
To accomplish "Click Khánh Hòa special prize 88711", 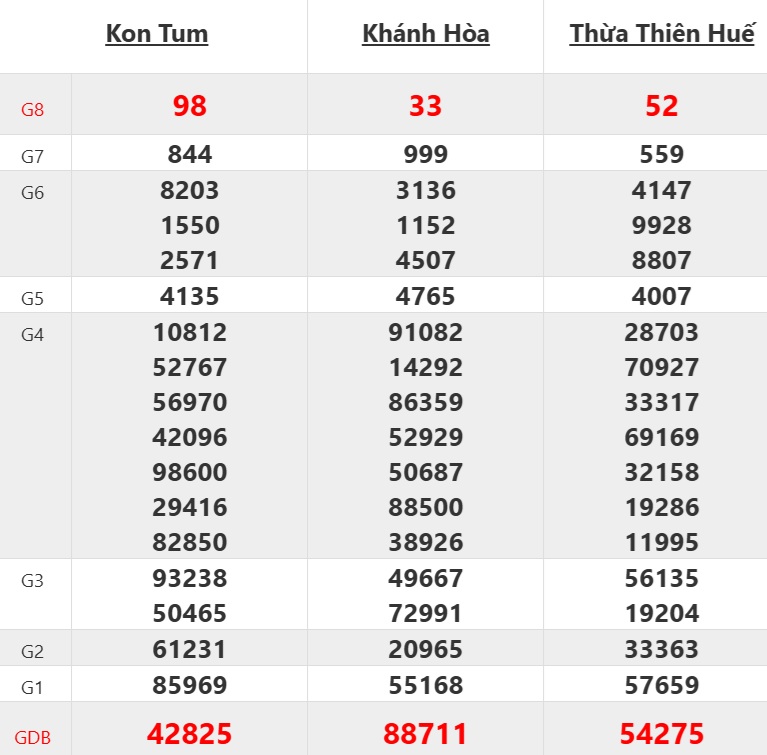I will [426, 734].
